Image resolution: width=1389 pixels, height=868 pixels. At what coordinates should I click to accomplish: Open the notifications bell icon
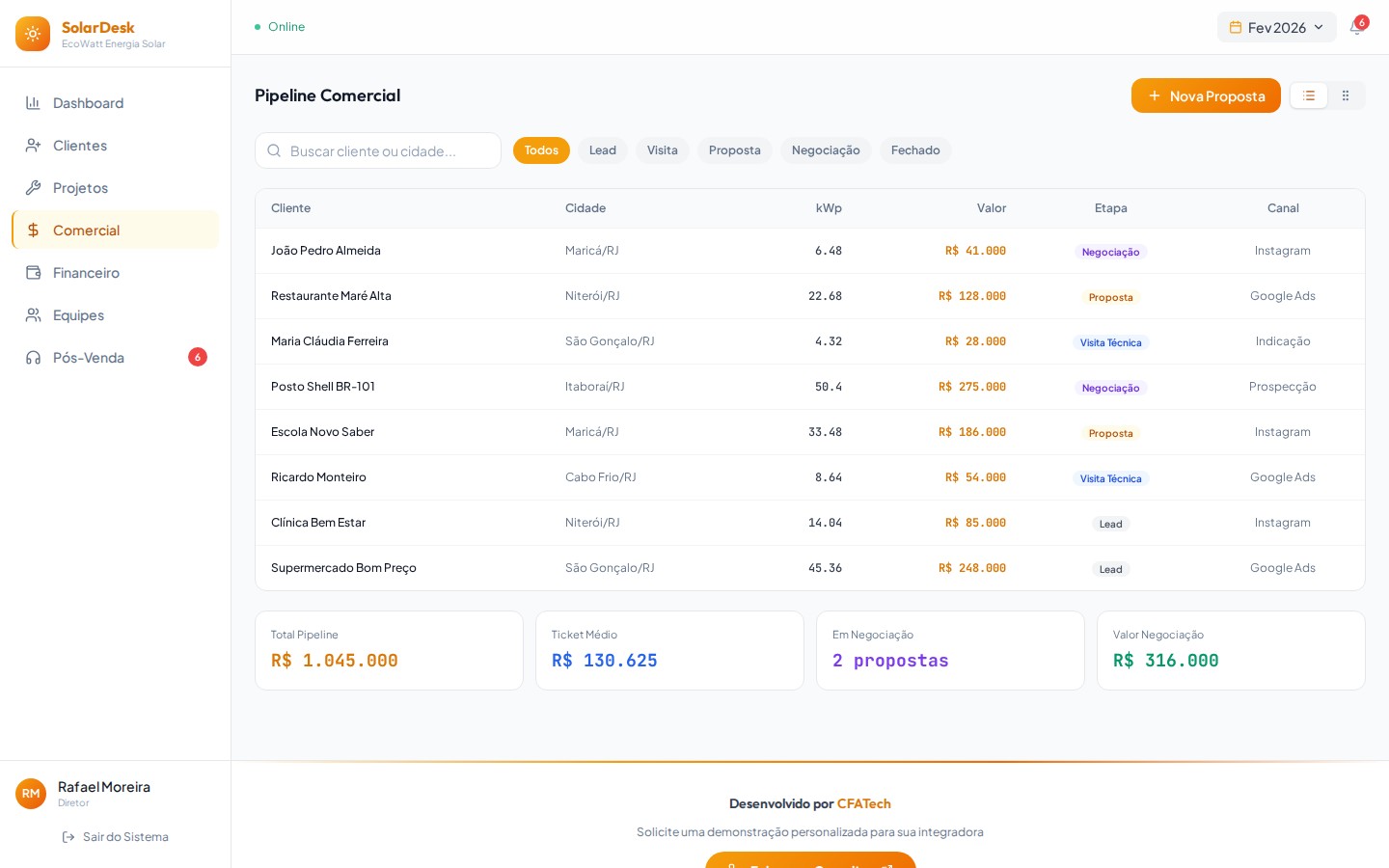(1356, 27)
